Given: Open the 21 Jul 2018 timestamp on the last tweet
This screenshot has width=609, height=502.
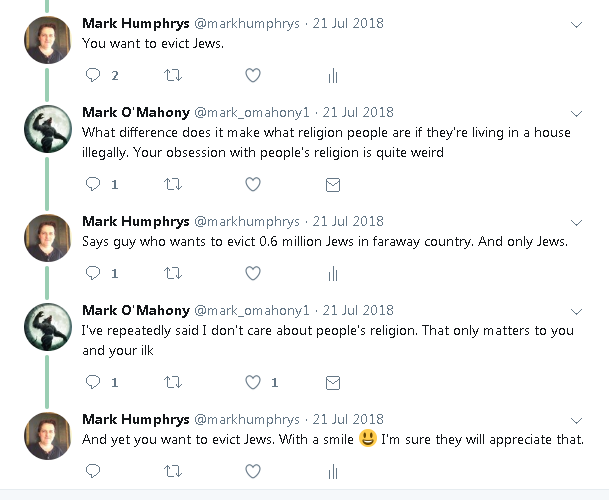Looking at the screenshot, I should click(x=349, y=418).
